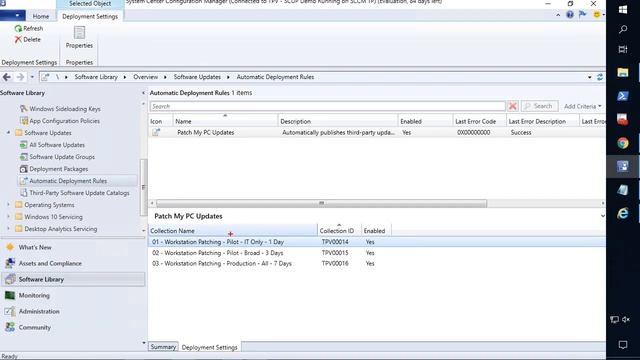
Task: Open the help question mark icon
Action: point(570,15)
